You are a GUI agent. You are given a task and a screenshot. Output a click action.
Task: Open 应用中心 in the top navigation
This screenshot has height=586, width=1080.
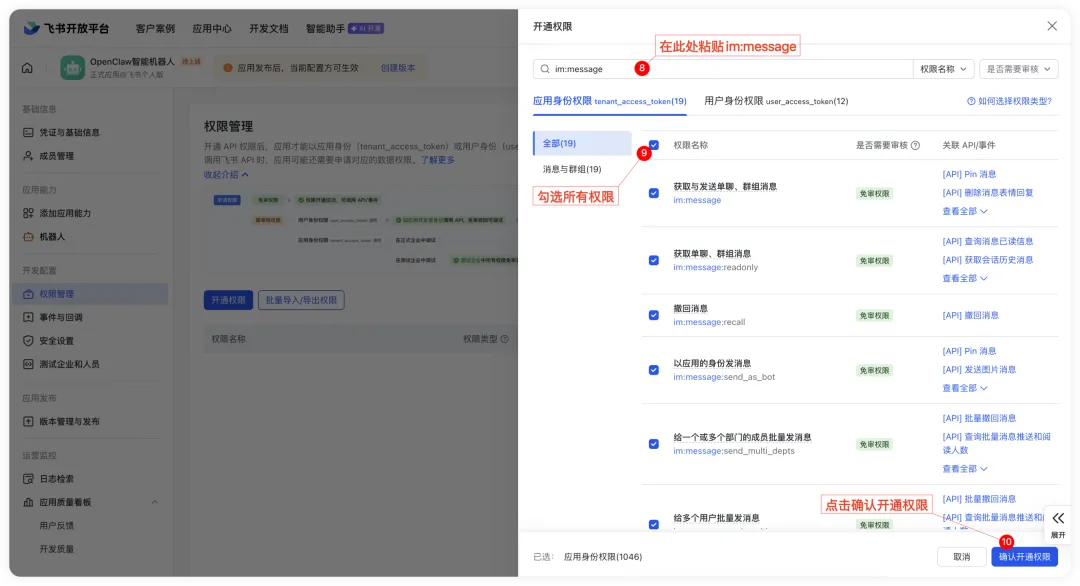pos(211,28)
